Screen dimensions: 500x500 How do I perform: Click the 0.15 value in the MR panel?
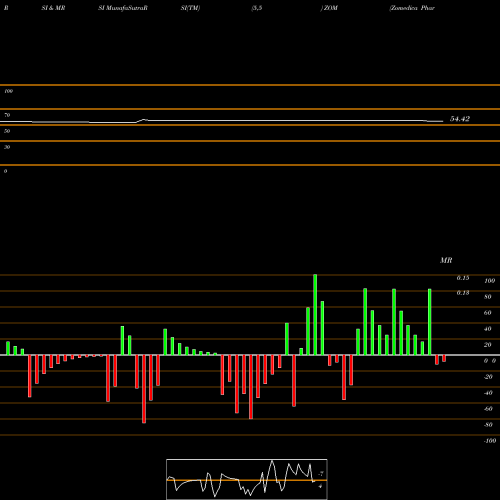[x=463, y=278]
